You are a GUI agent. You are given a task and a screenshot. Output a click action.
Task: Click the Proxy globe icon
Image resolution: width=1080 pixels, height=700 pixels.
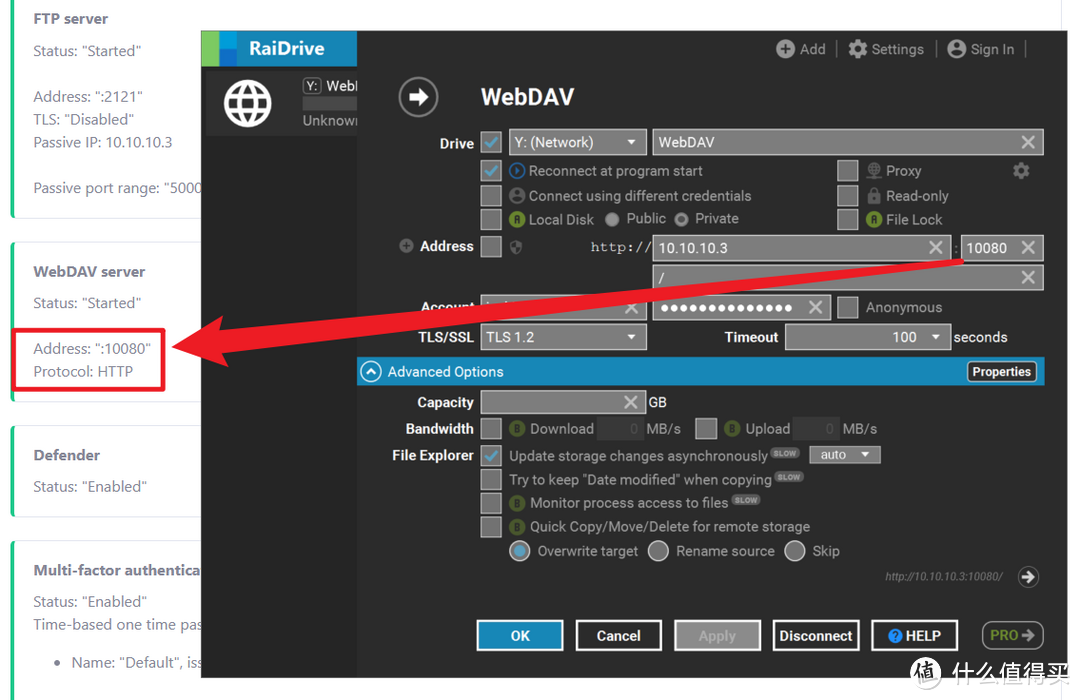click(874, 170)
